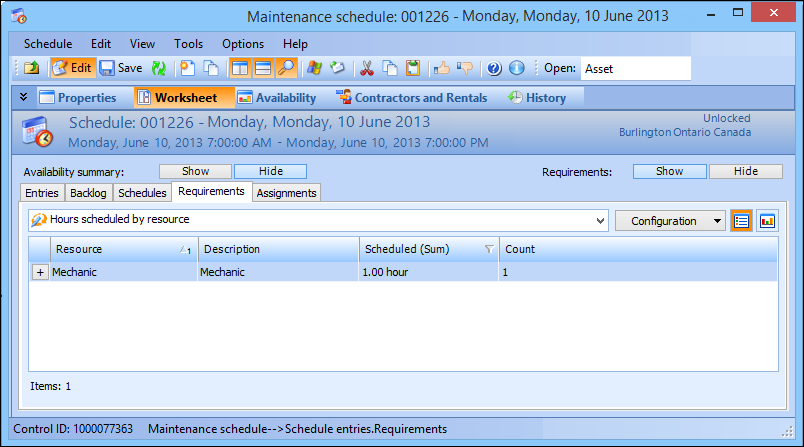Click the Paste clipboard icon
This screenshot has width=804, height=447.
[413, 68]
